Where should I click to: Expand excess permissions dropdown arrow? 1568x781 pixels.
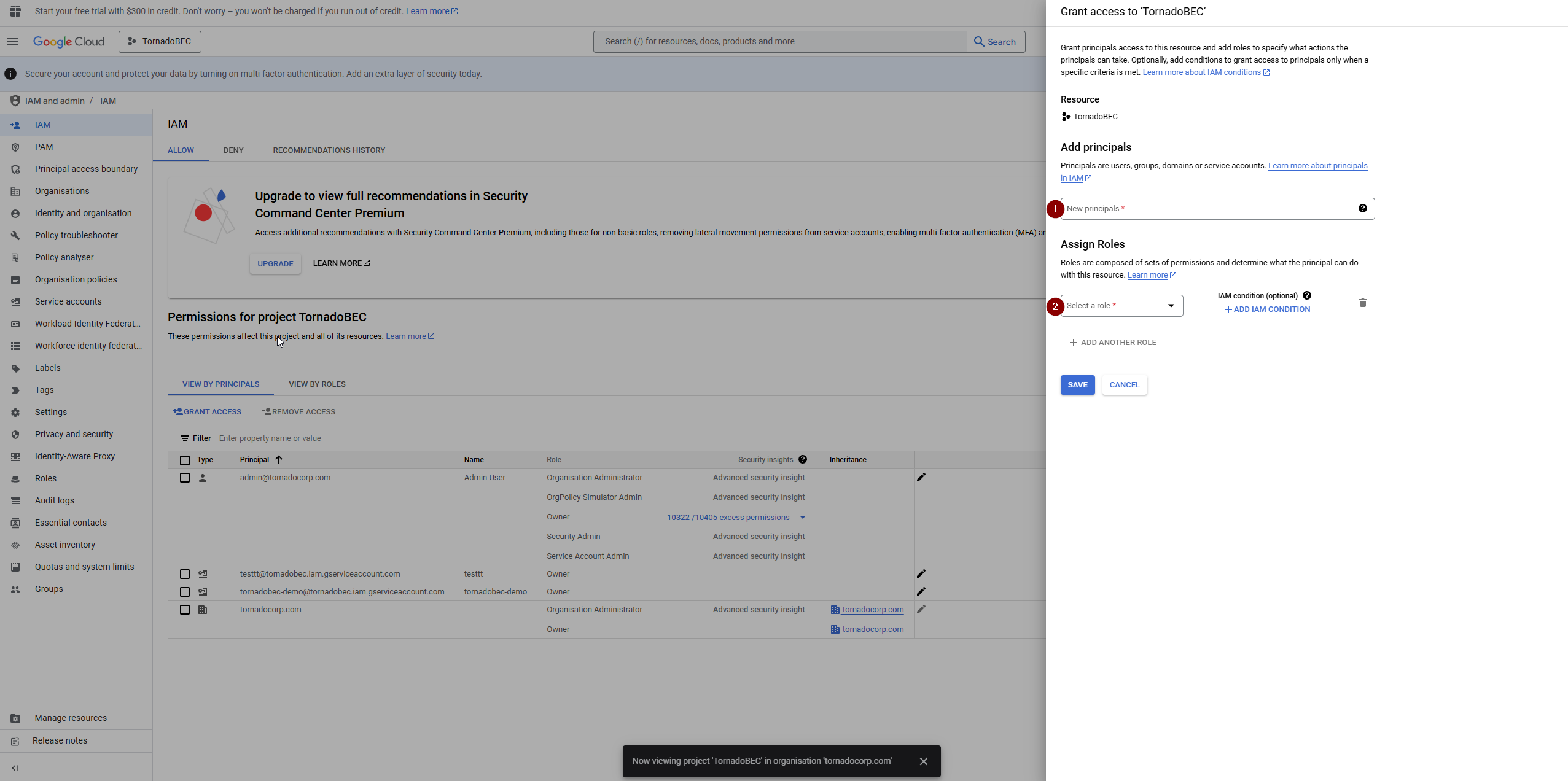[802, 518]
